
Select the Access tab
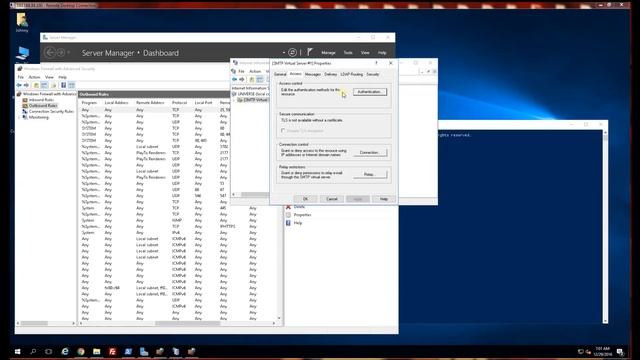point(296,74)
